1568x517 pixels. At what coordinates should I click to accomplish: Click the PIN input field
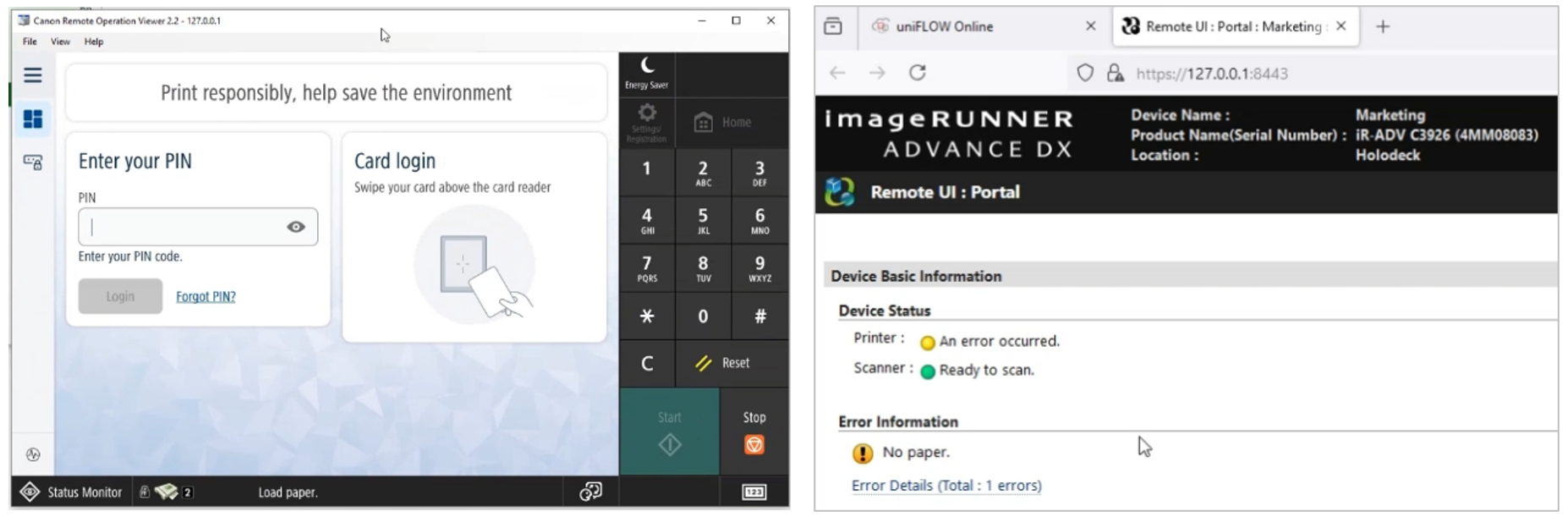click(x=182, y=227)
